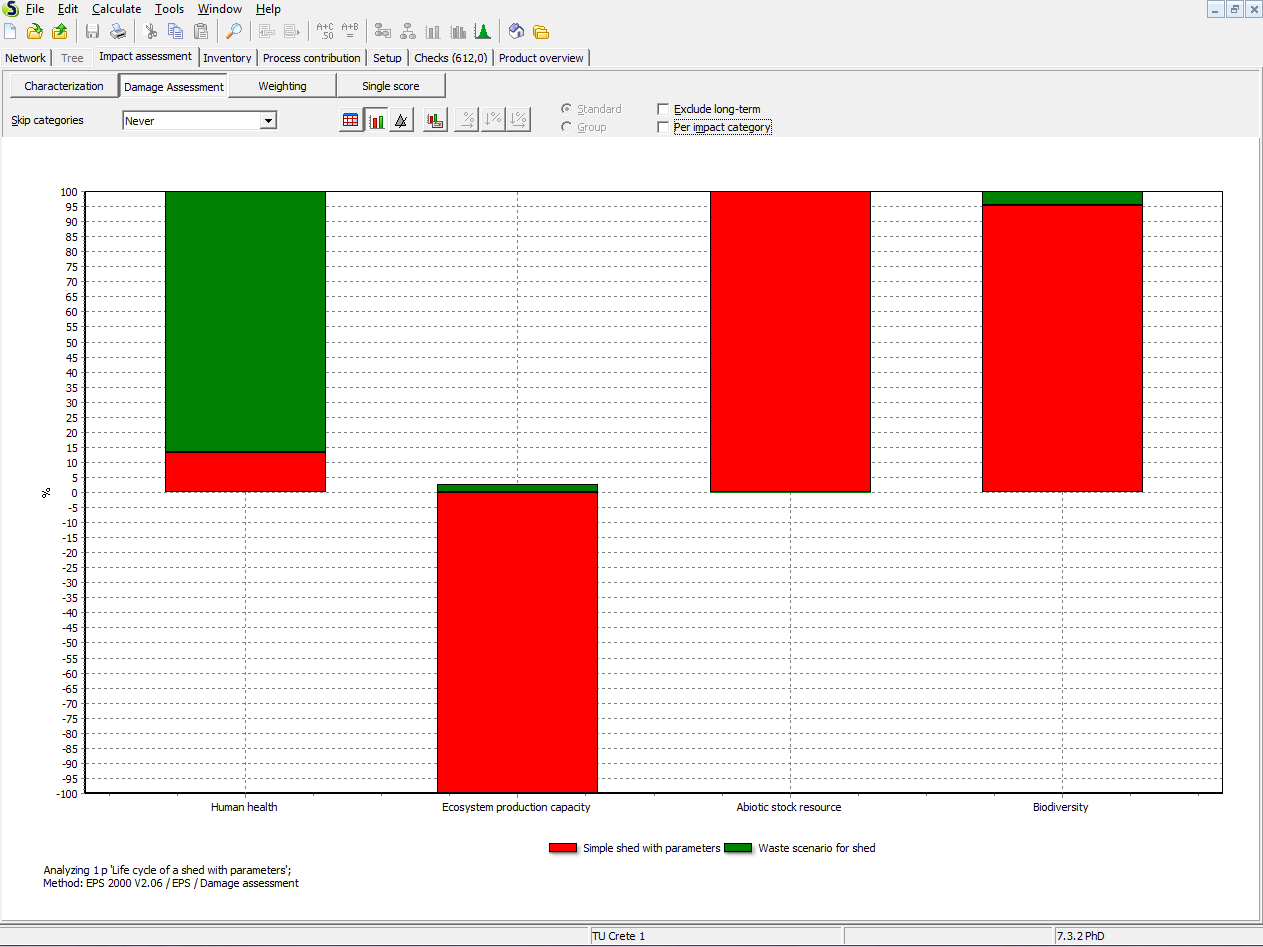Click the red Abiotic stock resource bar
Screen dimensions: 1263x947
click(790, 341)
